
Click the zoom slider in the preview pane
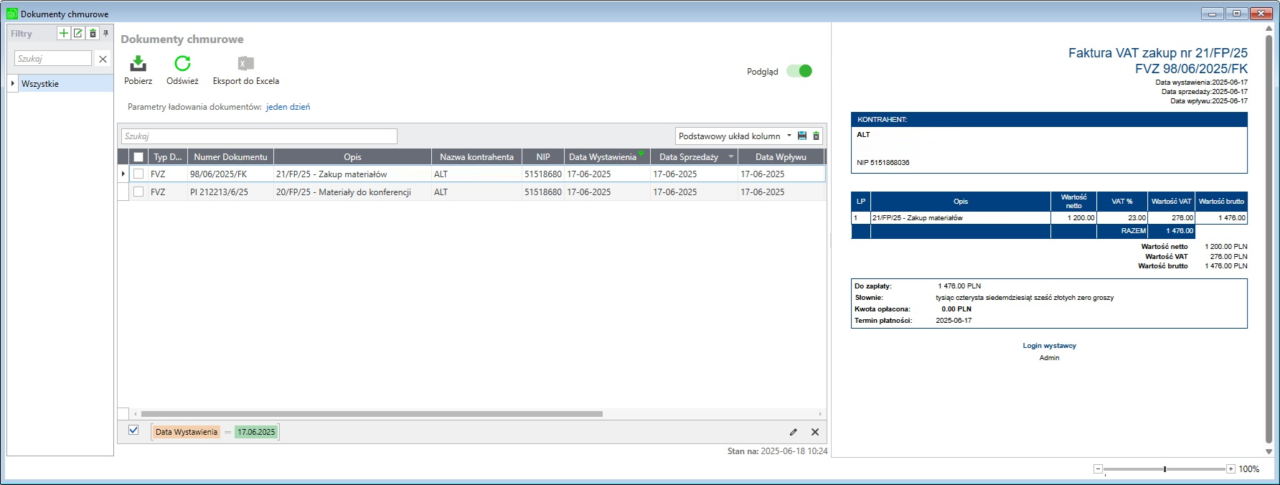point(1165,469)
